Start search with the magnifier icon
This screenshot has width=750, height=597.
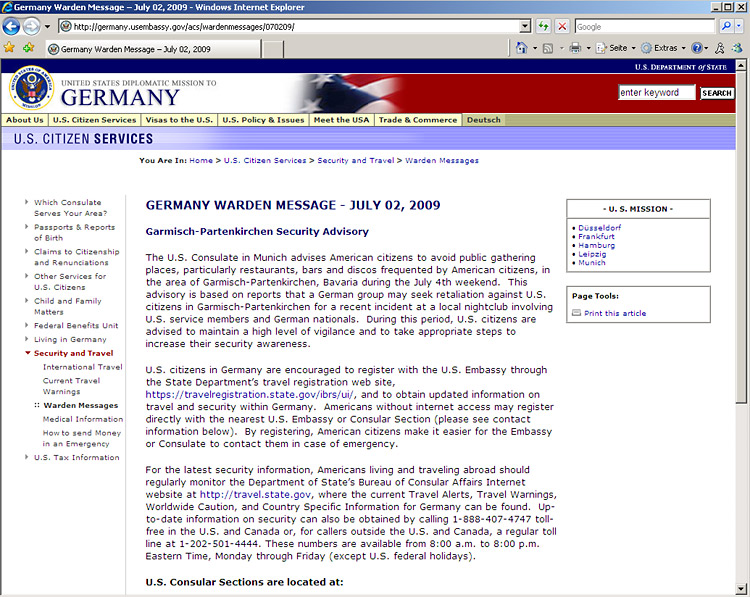[727, 26]
